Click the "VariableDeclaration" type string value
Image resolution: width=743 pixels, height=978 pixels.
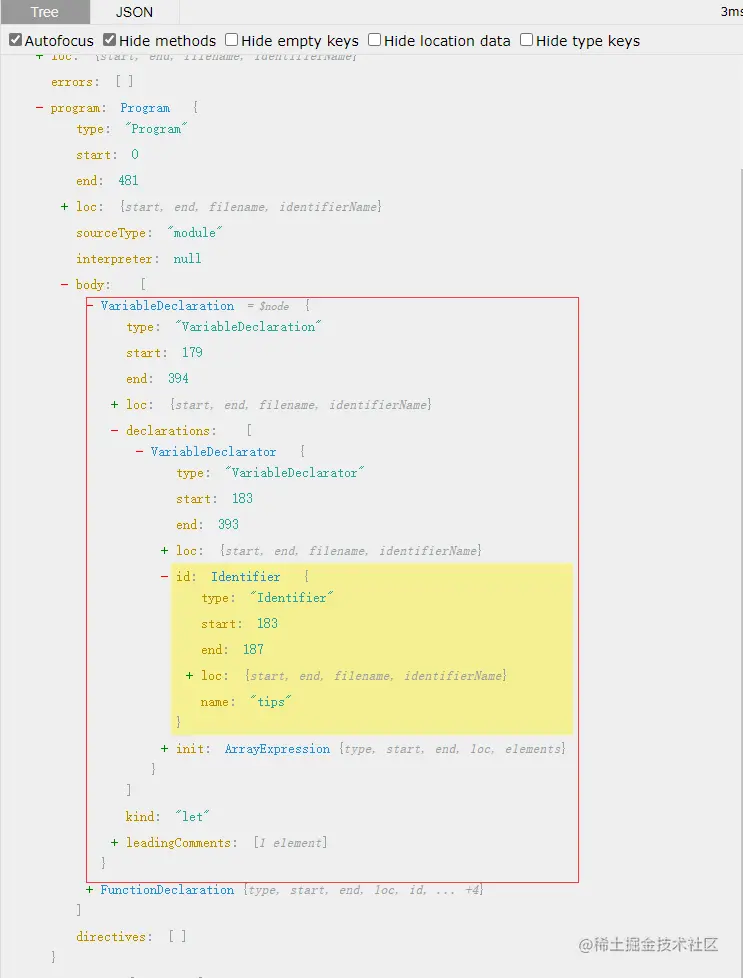tap(248, 327)
